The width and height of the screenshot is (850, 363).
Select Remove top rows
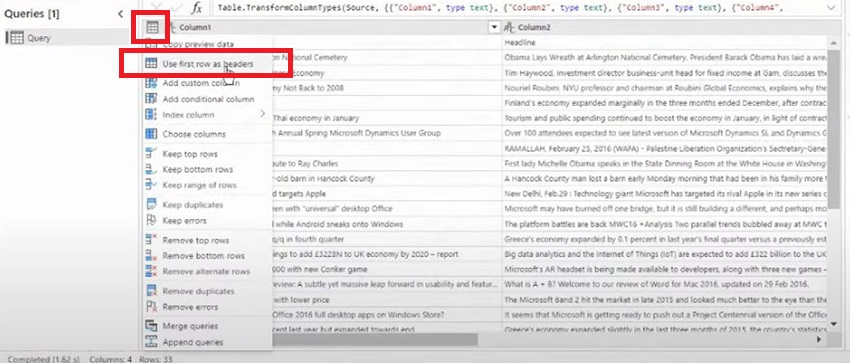pyautogui.click(x=196, y=241)
